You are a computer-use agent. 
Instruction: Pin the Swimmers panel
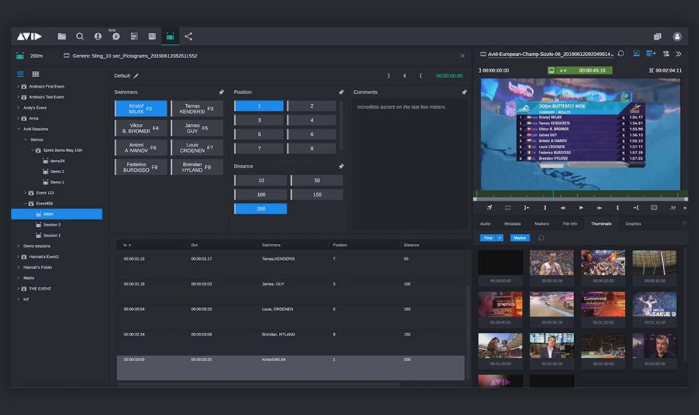pos(222,92)
